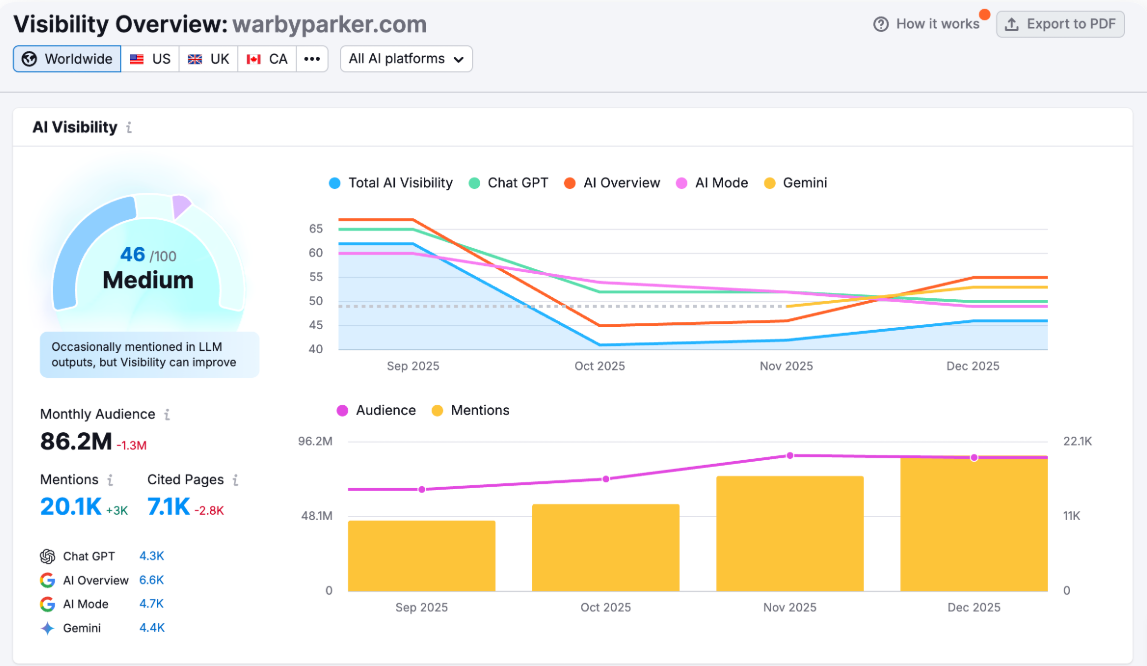Expand the additional countries menu
The width and height of the screenshot is (1147, 666).
pyautogui.click(x=313, y=58)
